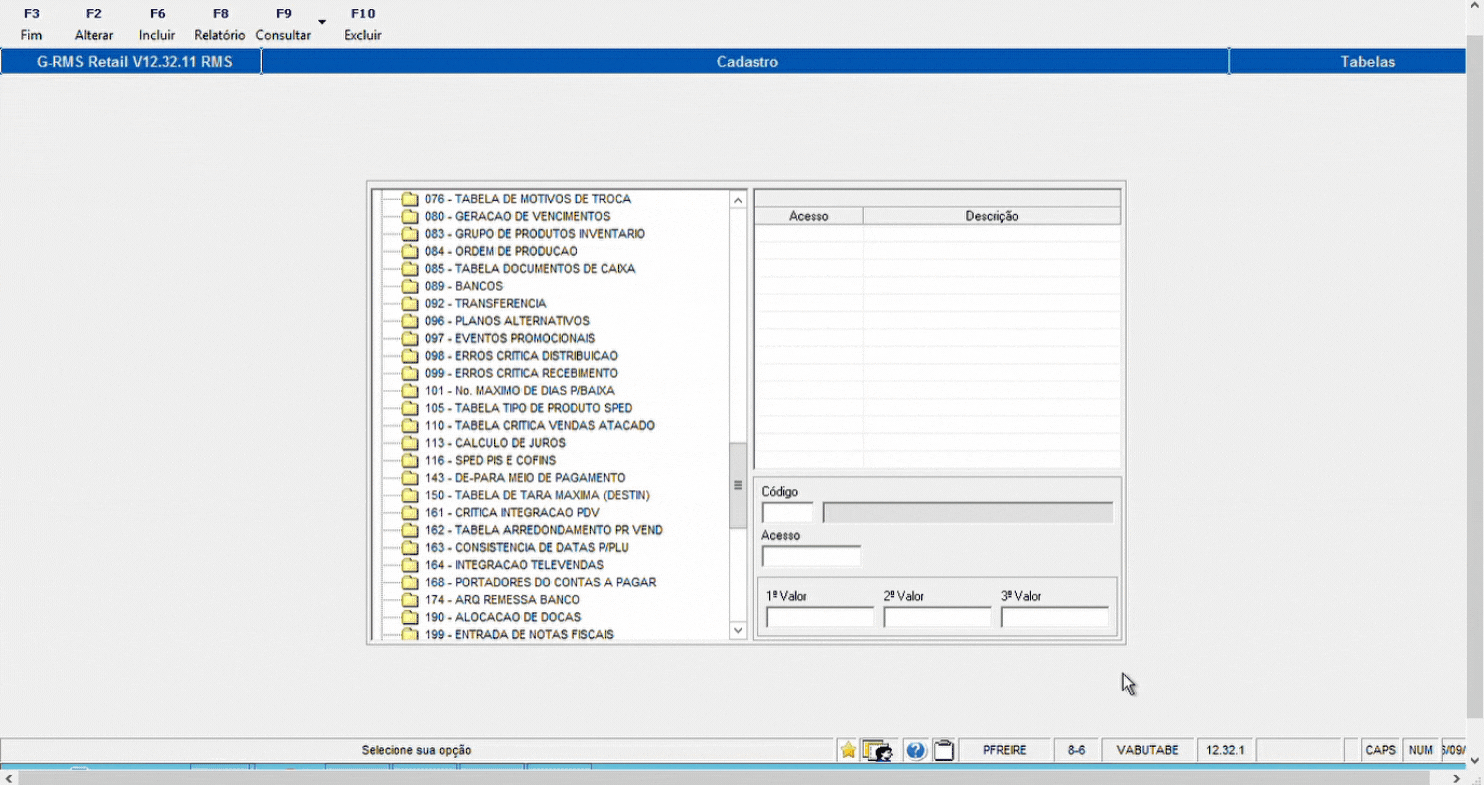
Task: Click folder icon of 096 - PLANOS ALTERNATIVOS
Action: click(410, 321)
